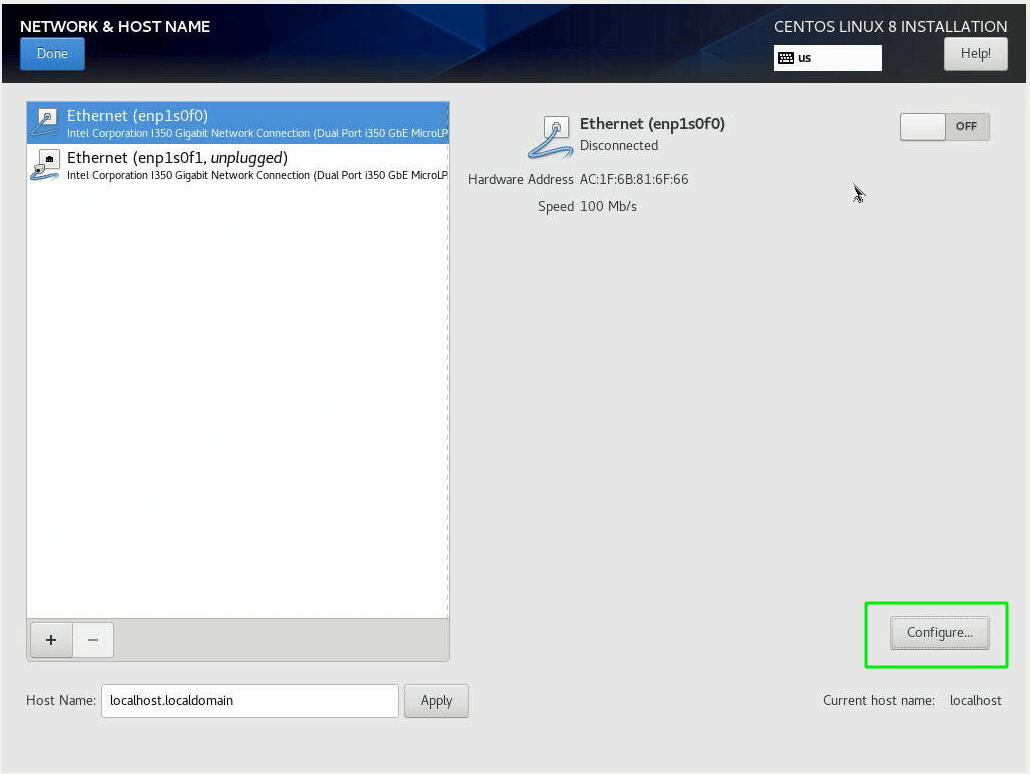Click the Disconnected status text
This screenshot has height=774, width=1030.
pos(619,146)
